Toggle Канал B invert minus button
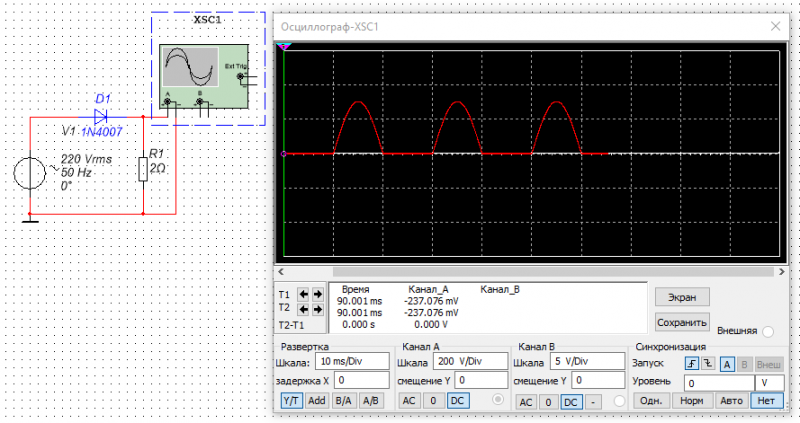 (593, 402)
